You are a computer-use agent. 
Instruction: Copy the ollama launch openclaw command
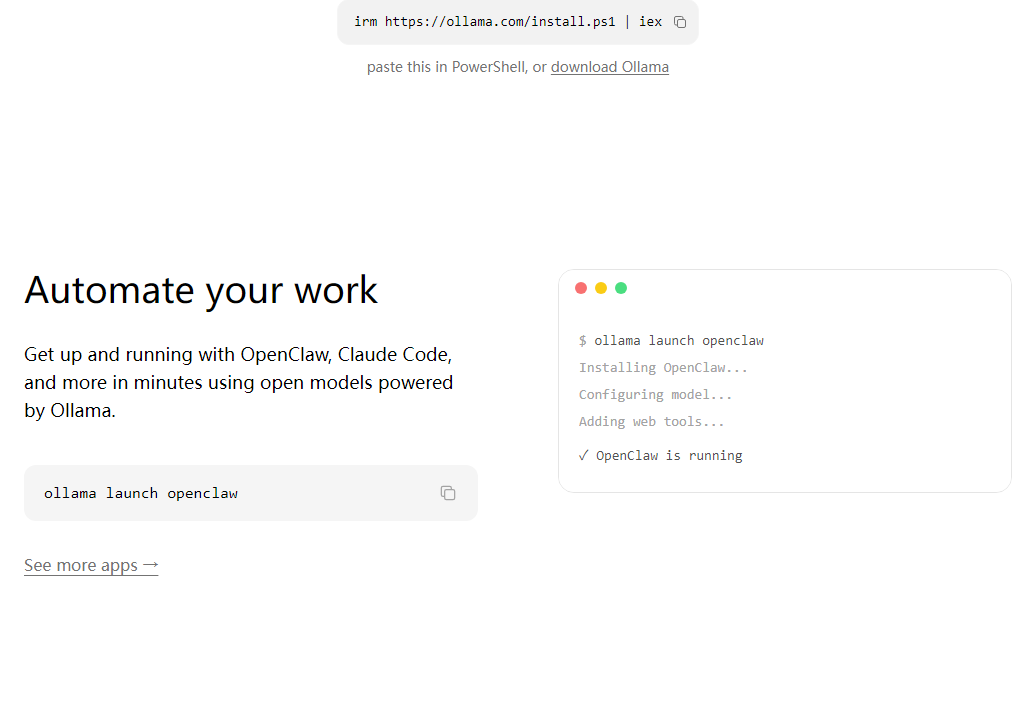(448, 493)
